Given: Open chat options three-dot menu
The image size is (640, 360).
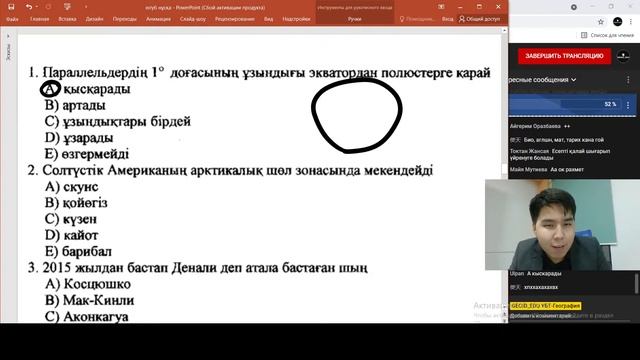Looking at the screenshot, I should click(x=628, y=80).
